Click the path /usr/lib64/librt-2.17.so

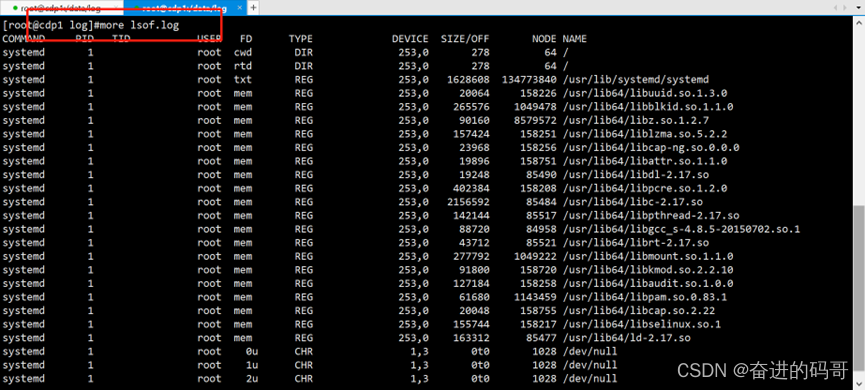[636, 243]
